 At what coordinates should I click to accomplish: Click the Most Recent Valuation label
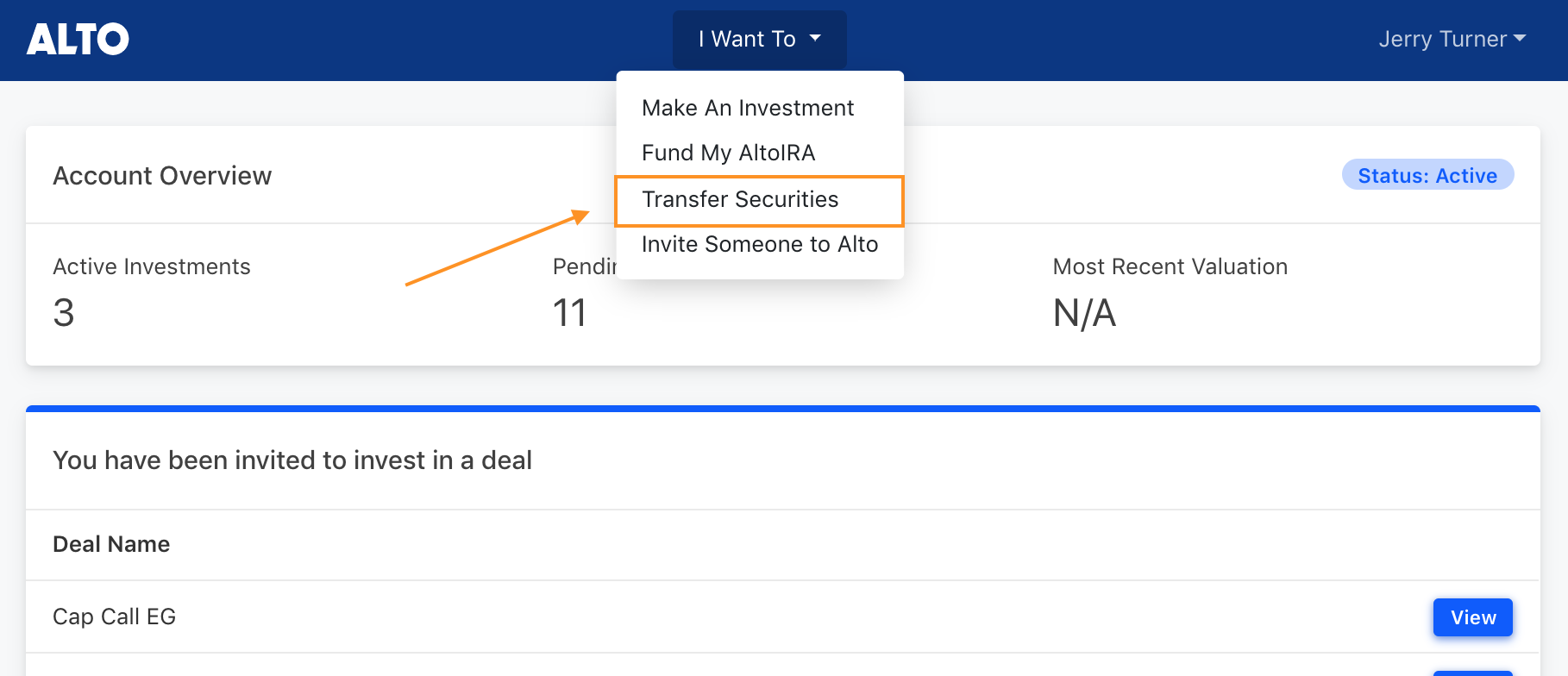pyautogui.click(x=1170, y=266)
